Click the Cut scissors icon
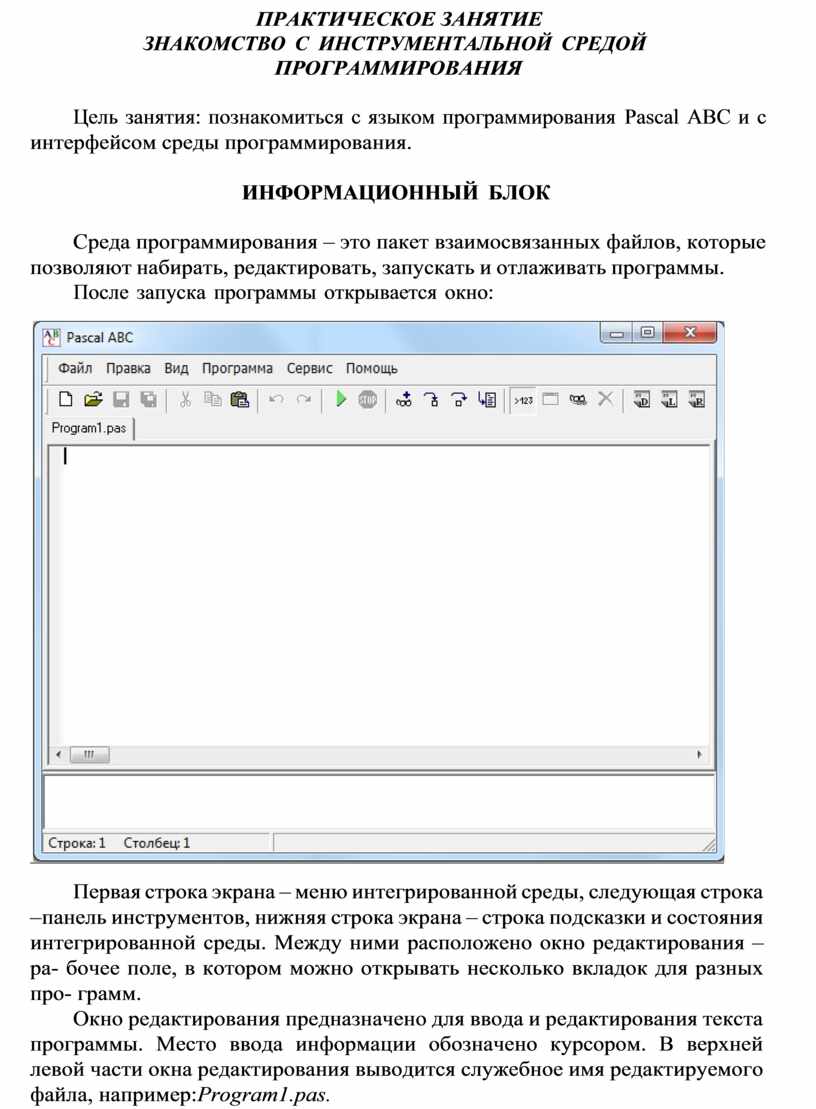Viewport: 816px width, 1109px height. (185, 400)
